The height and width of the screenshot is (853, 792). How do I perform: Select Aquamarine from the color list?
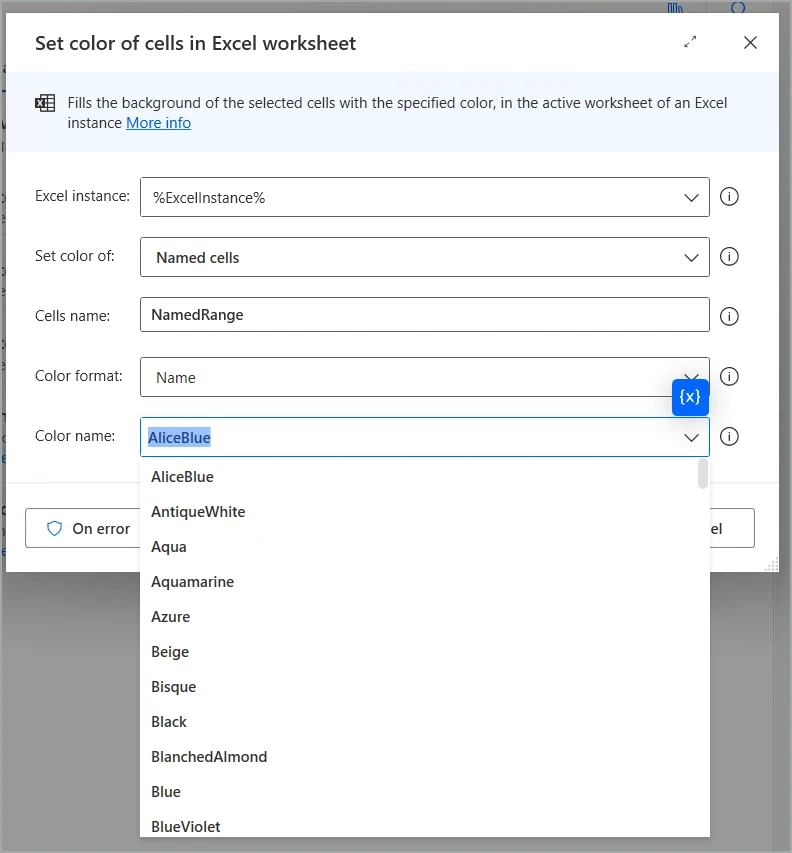[192, 581]
